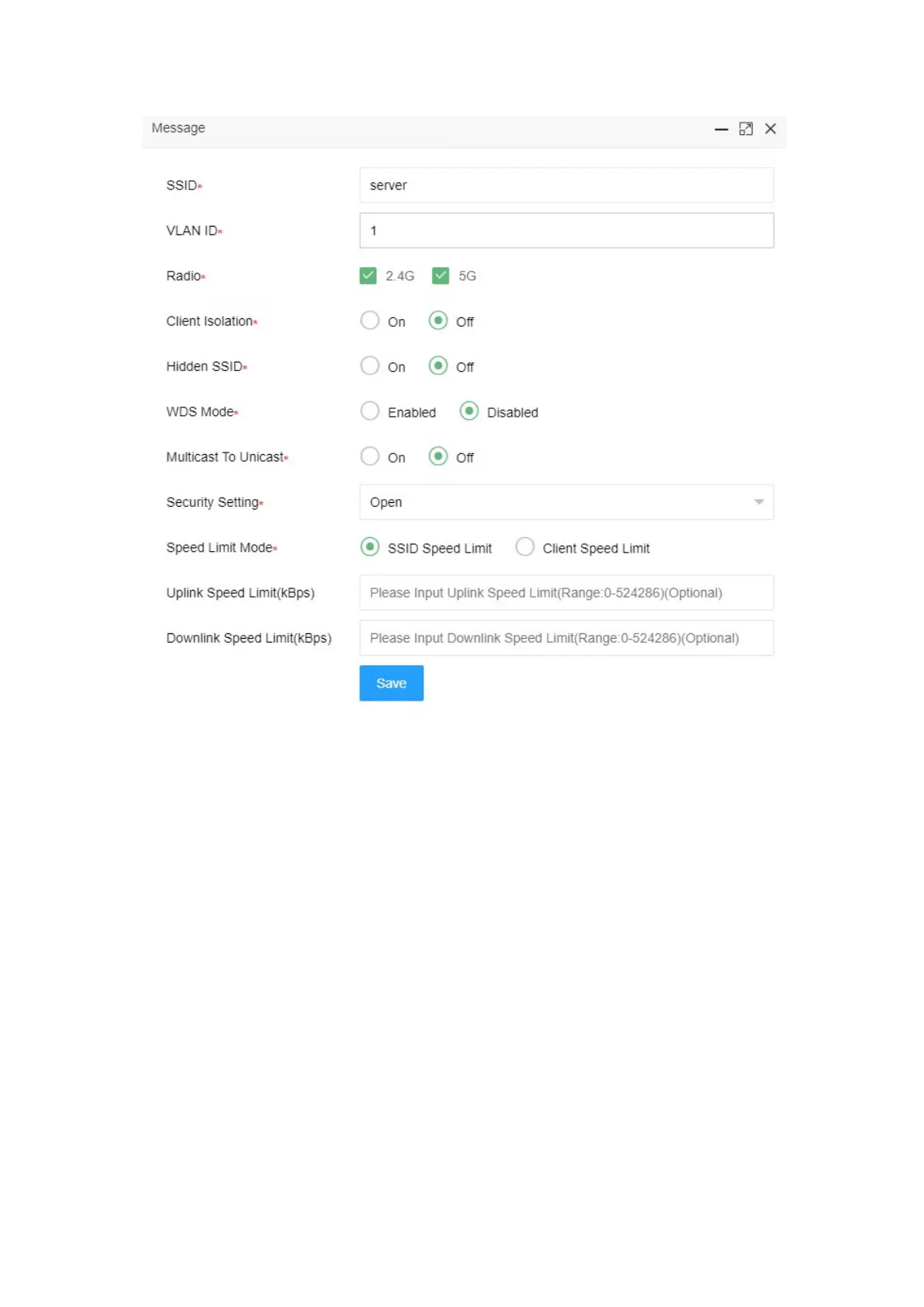This screenshot has width=924, height=1307.
Task: Select Off for Hidden SSID
Action: pos(438,366)
